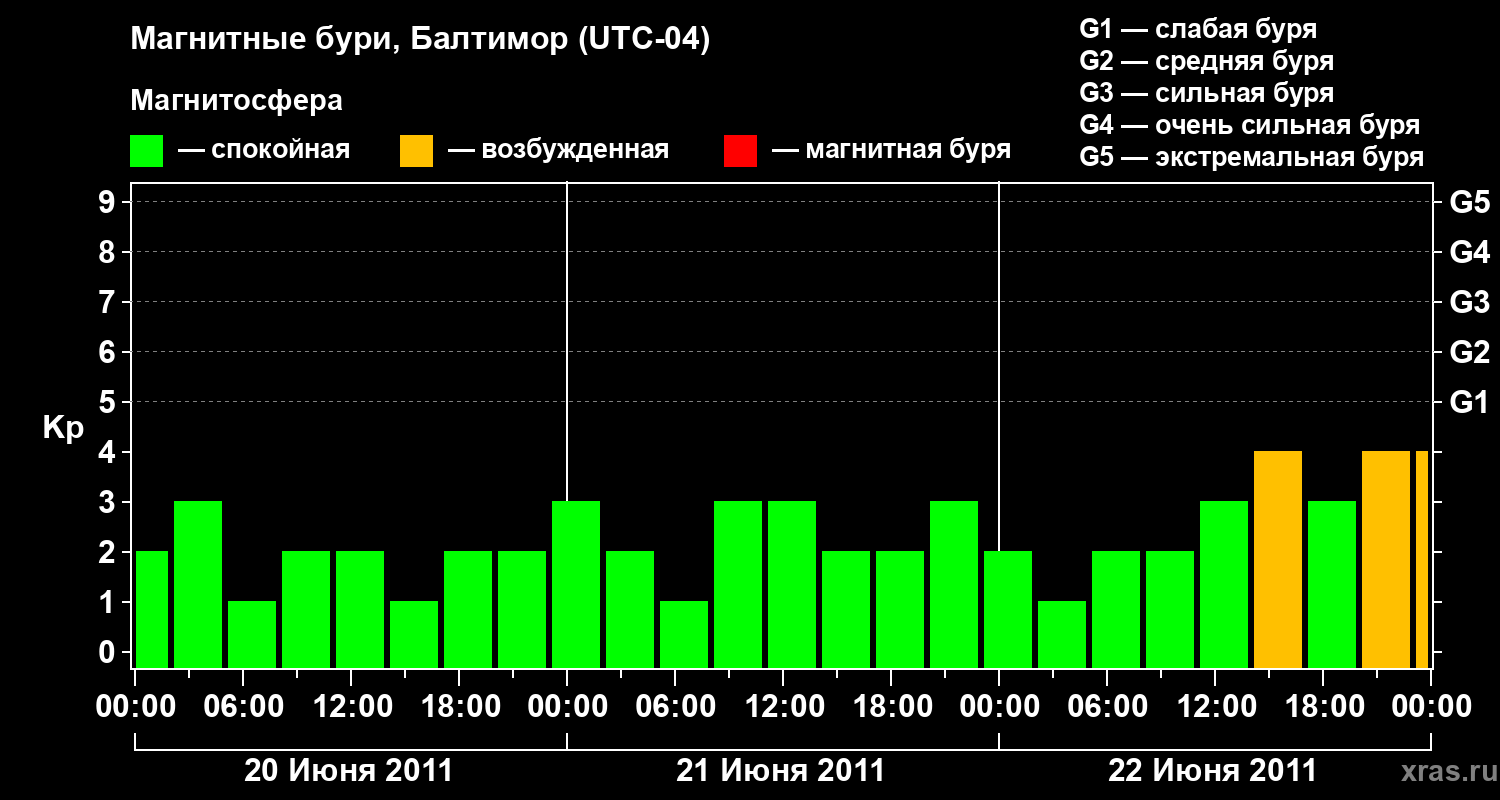Click the green 'спокойная' legend swatch
1500x800 pixels.
pos(146,151)
